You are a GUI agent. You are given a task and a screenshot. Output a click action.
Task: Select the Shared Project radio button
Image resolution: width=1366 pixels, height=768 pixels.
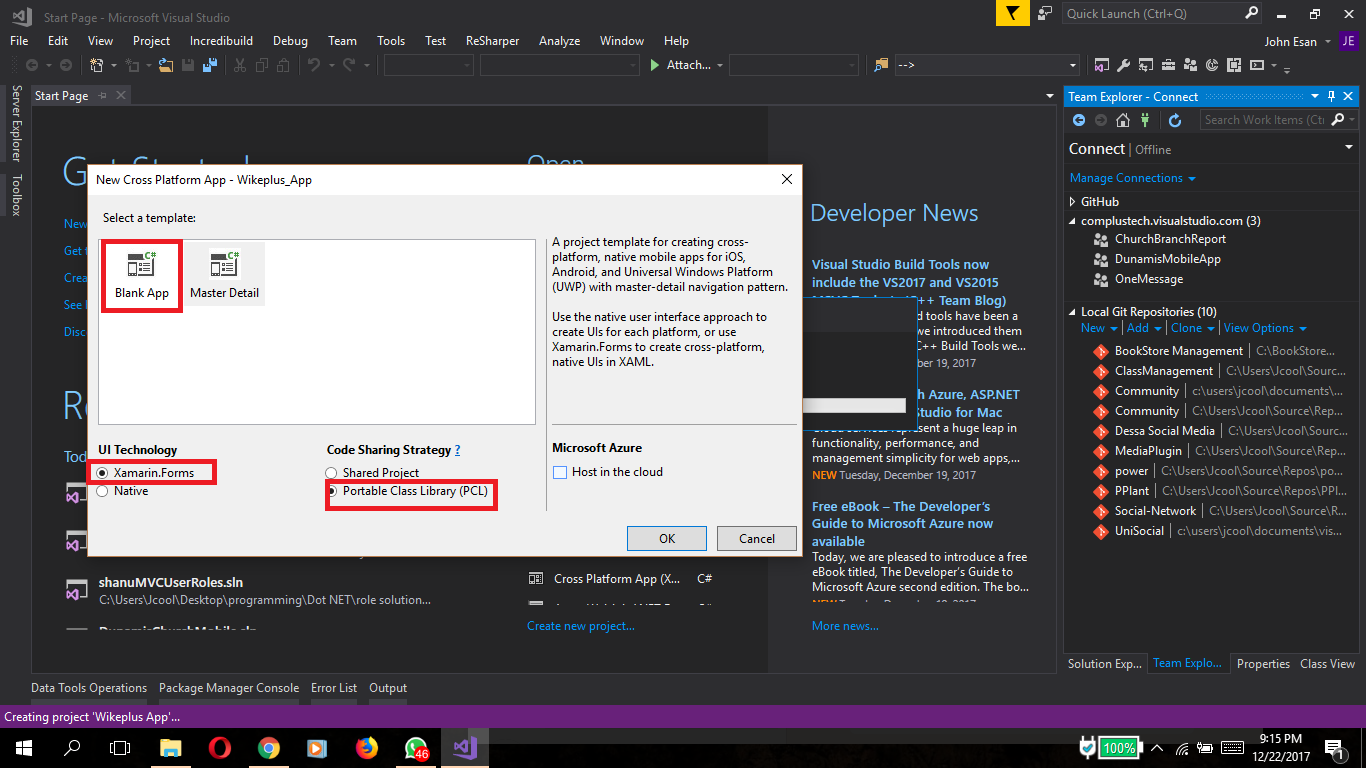[x=332, y=472]
